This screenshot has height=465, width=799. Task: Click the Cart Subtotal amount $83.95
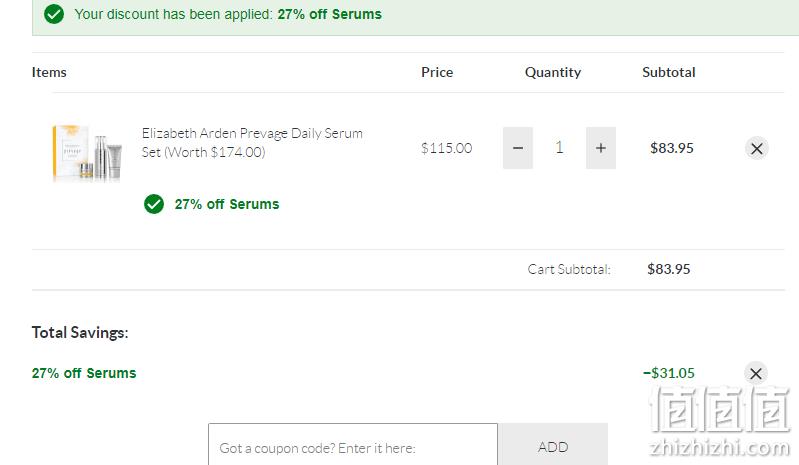pyautogui.click(x=669, y=269)
